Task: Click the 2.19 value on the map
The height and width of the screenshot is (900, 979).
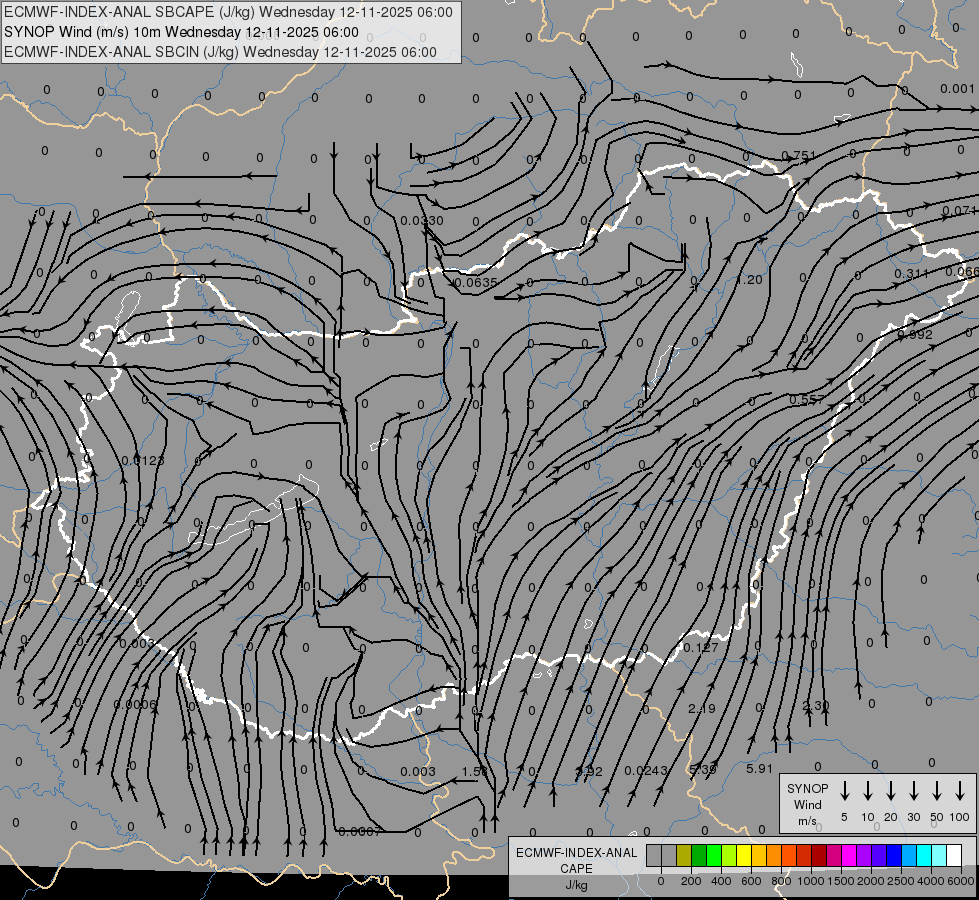Action: pyautogui.click(x=702, y=709)
